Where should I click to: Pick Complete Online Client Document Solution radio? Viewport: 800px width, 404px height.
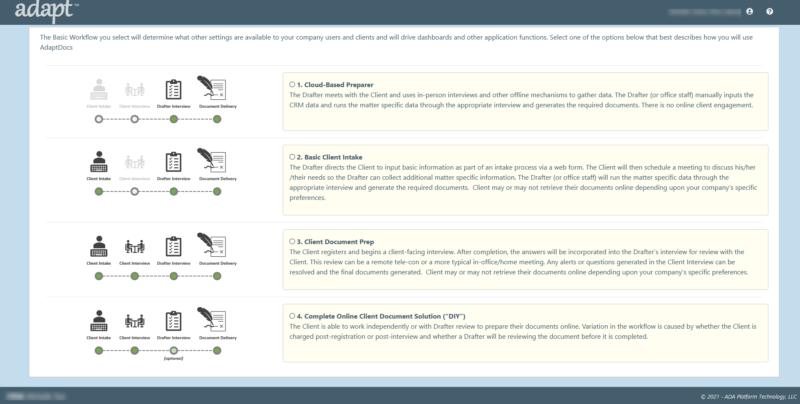click(x=292, y=315)
